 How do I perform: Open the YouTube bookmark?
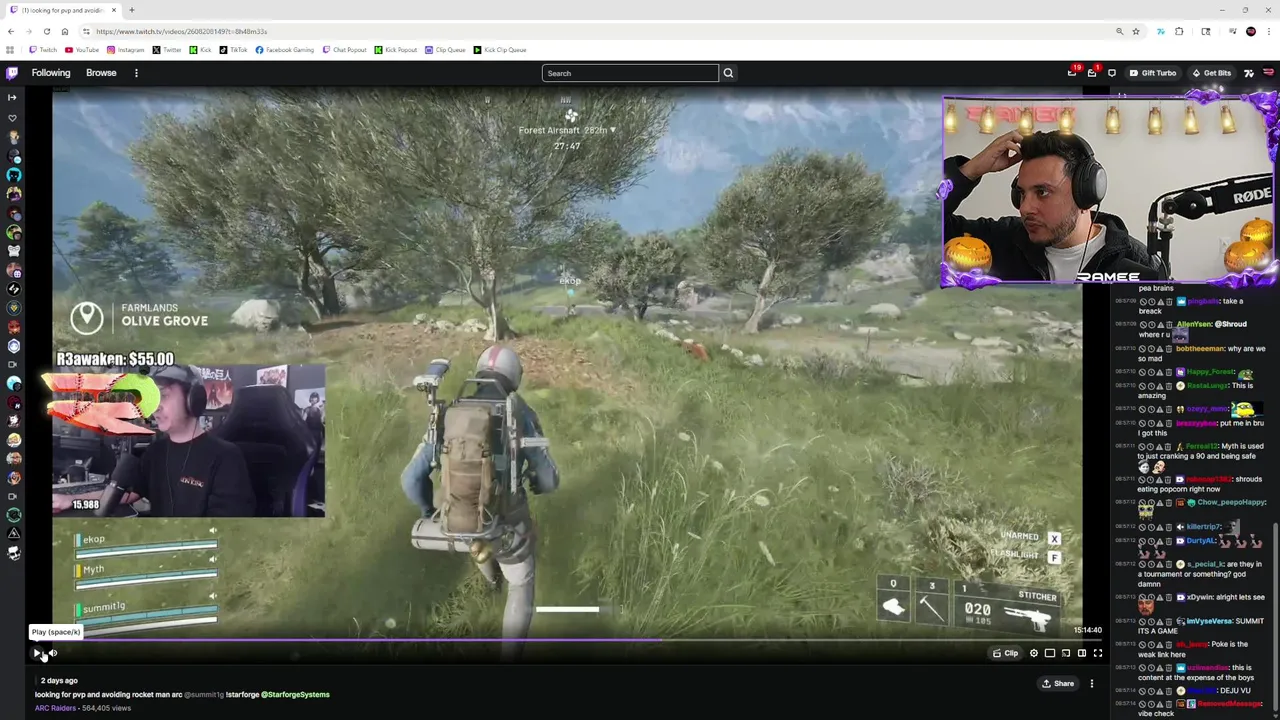tap(82, 50)
